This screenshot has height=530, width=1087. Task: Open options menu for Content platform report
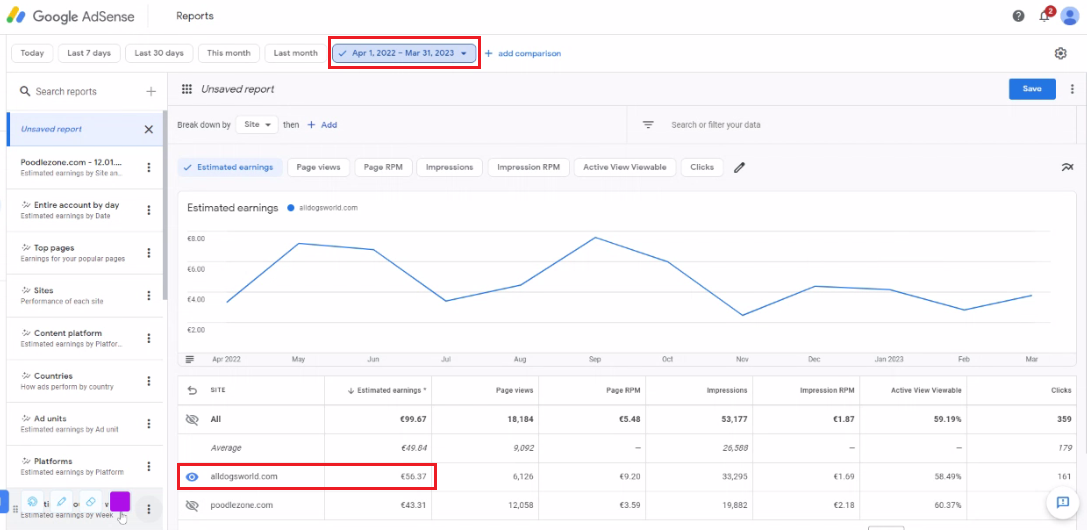click(148, 338)
